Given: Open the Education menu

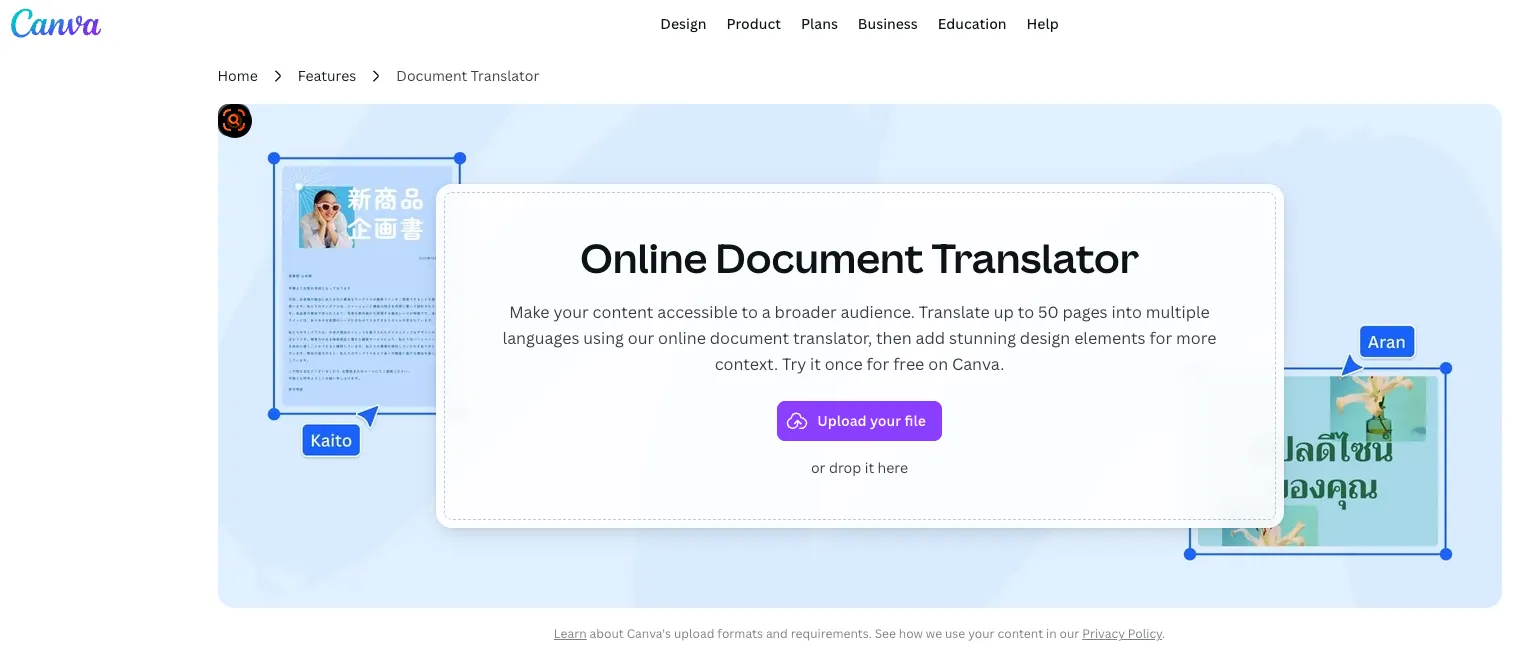Looking at the screenshot, I should [x=972, y=24].
